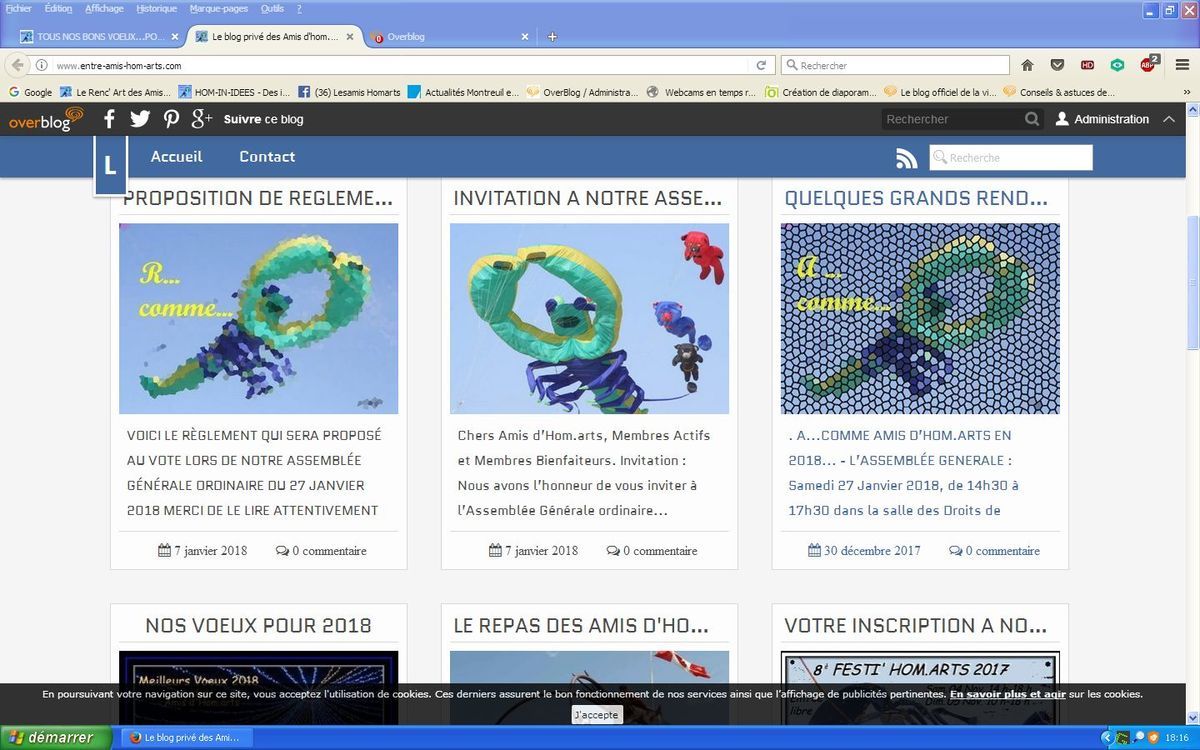Share blog on Facebook icon
This screenshot has height=750, width=1200.
pyautogui.click(x=110, y=119)
